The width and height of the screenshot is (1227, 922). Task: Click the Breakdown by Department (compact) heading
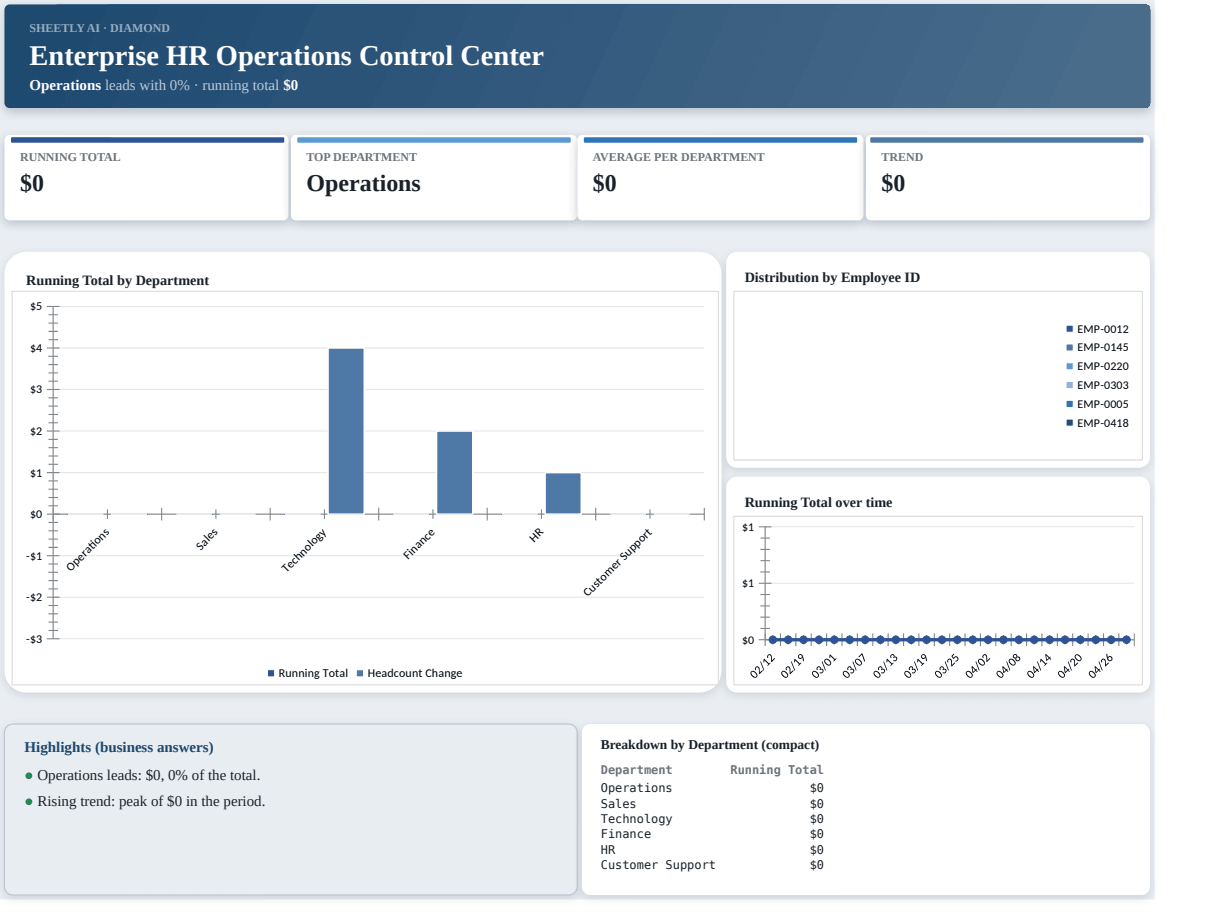point(710,745)
